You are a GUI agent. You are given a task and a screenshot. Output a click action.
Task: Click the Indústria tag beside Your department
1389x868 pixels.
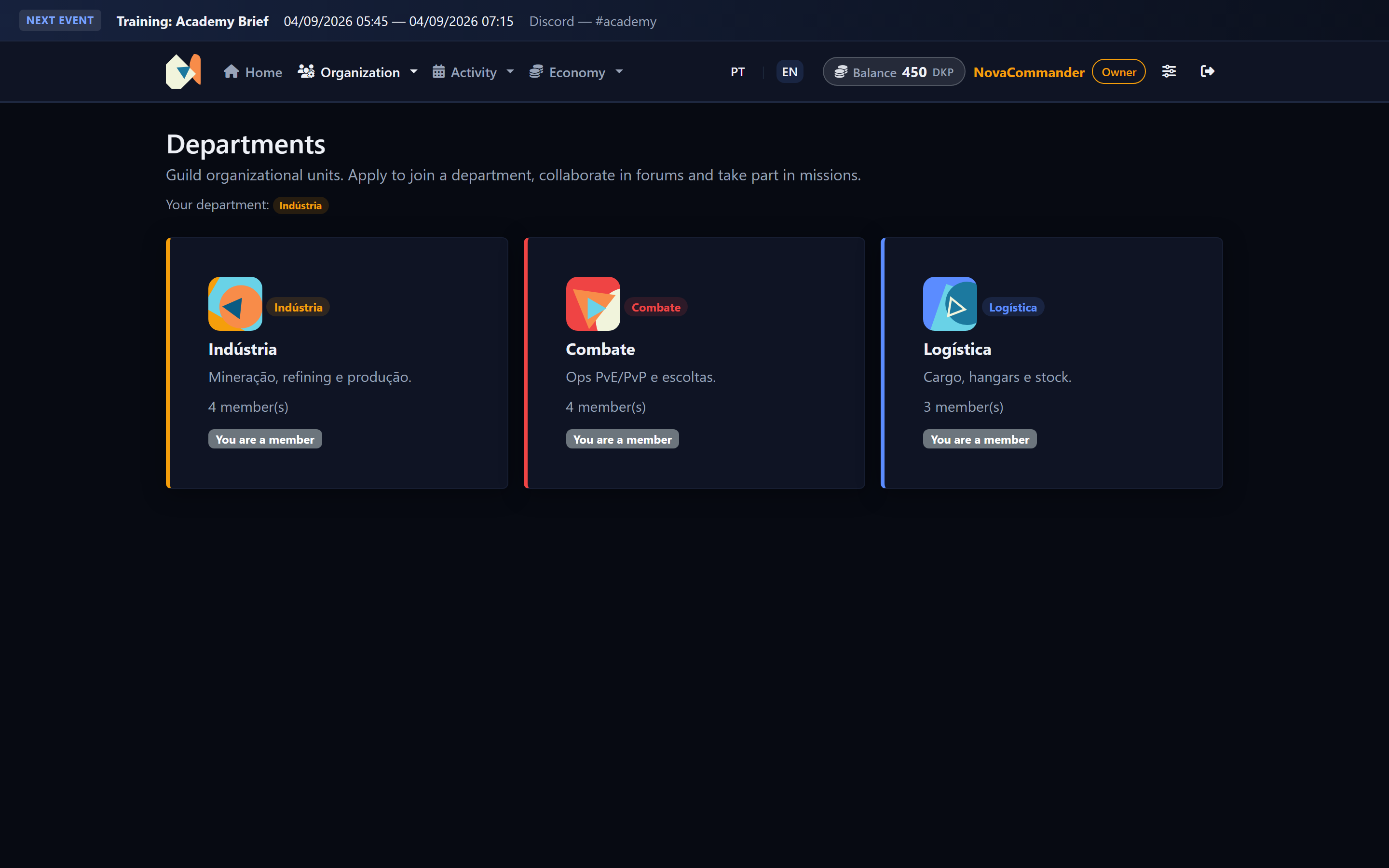tap(300, 205)
